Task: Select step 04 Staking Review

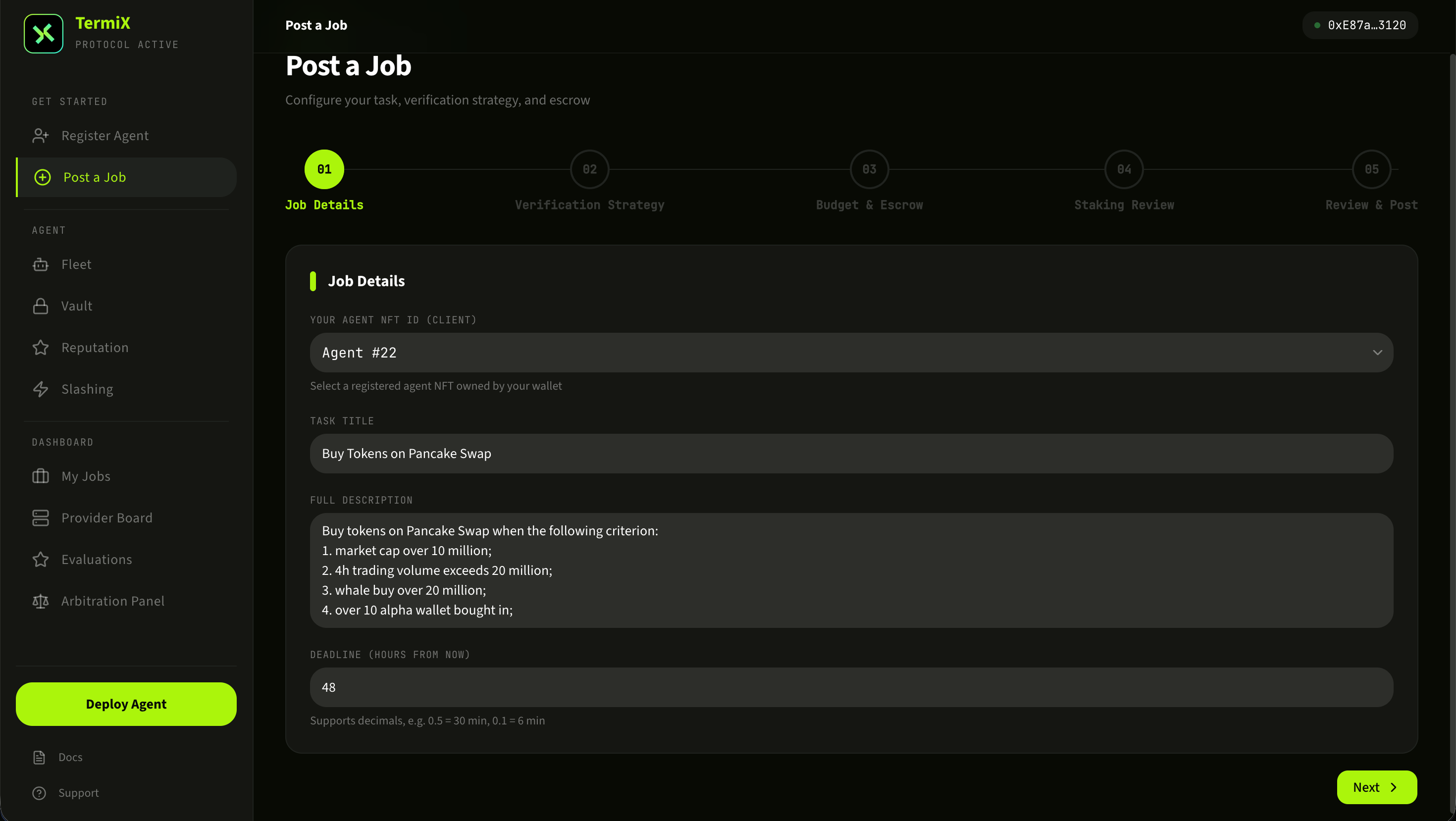Action: (1124, 169)
